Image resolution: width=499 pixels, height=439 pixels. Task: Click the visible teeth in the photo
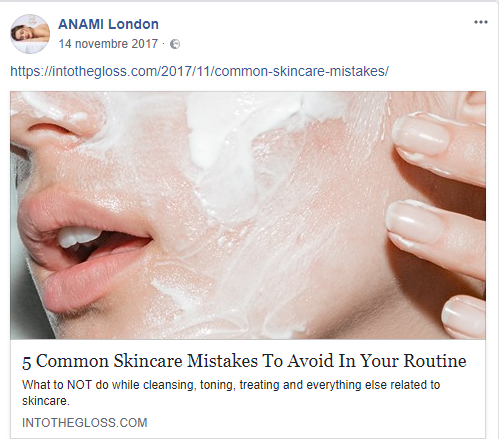pos(77,237)
